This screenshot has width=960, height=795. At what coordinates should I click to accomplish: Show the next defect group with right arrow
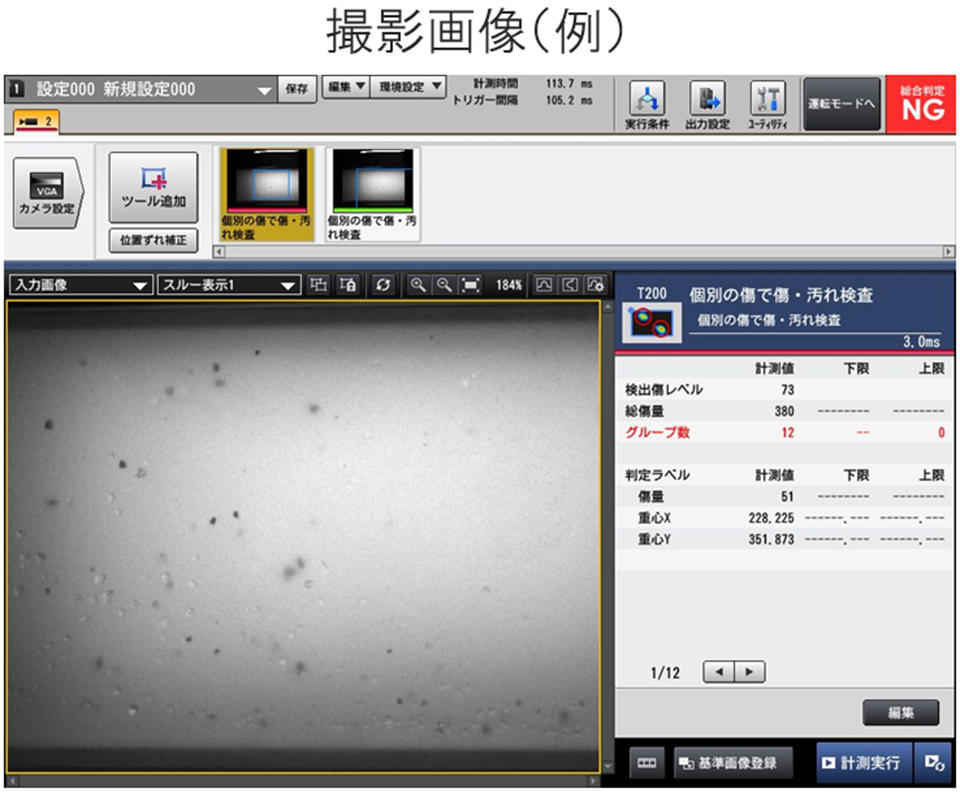point(749,672)
